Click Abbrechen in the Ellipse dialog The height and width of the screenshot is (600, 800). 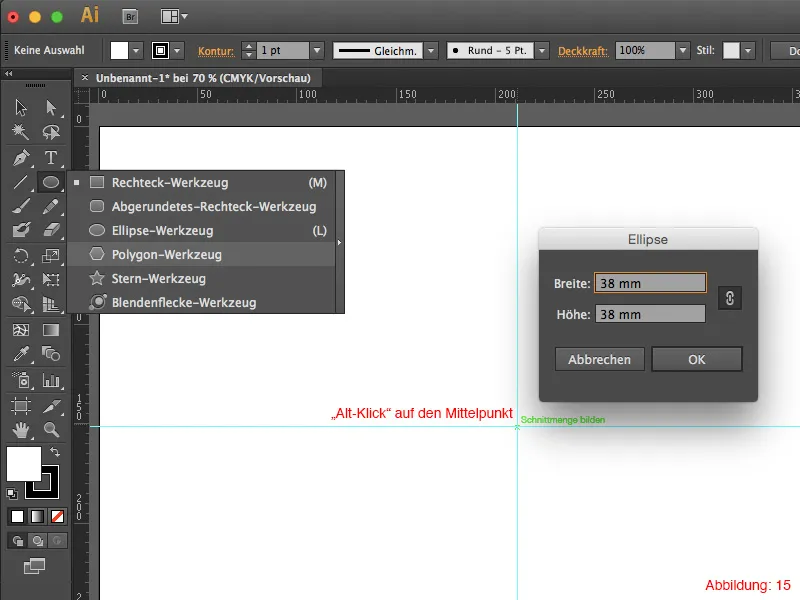pos(599,359)
